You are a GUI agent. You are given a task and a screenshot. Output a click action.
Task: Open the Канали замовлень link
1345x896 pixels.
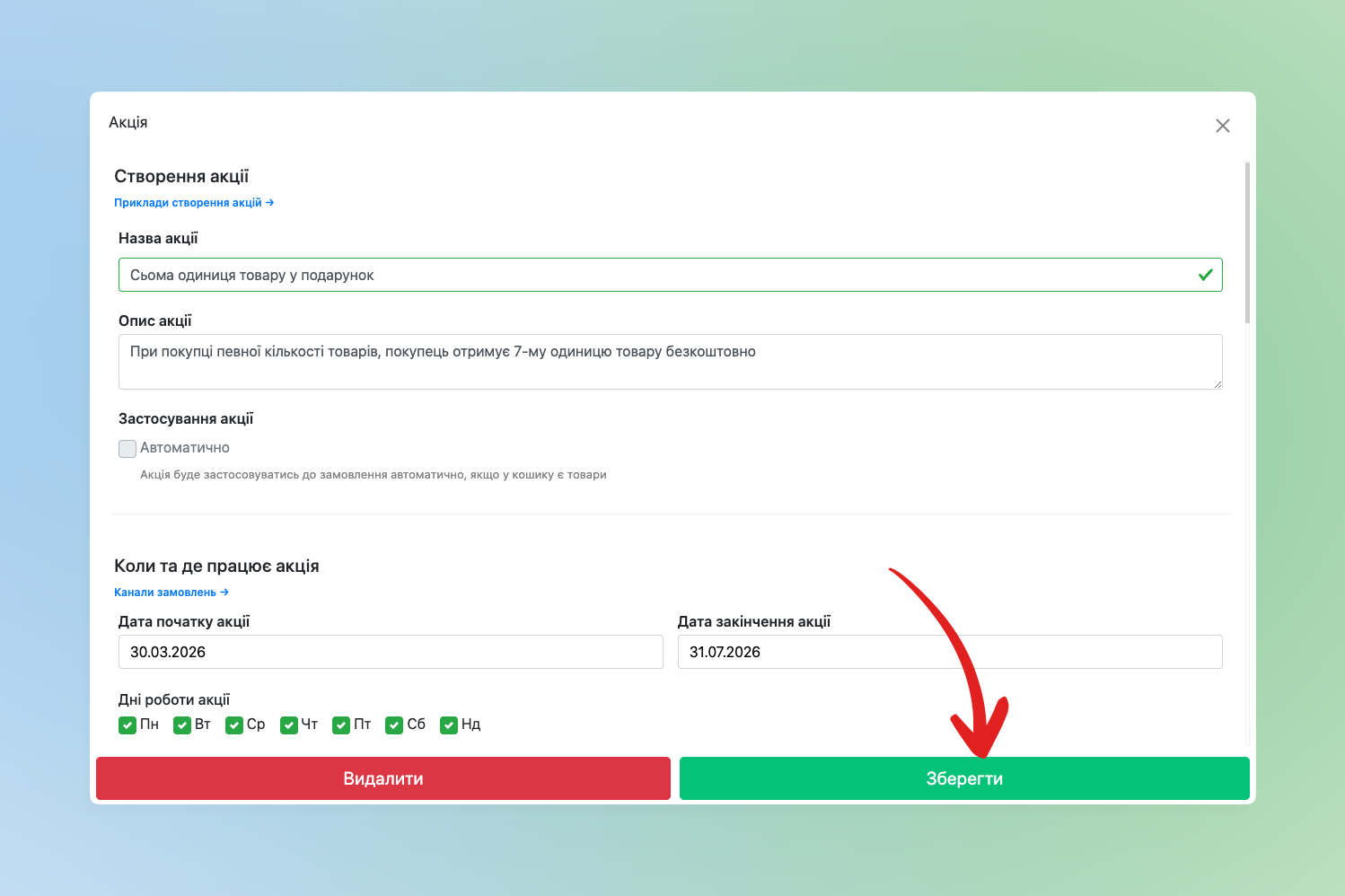coord(171,593)
